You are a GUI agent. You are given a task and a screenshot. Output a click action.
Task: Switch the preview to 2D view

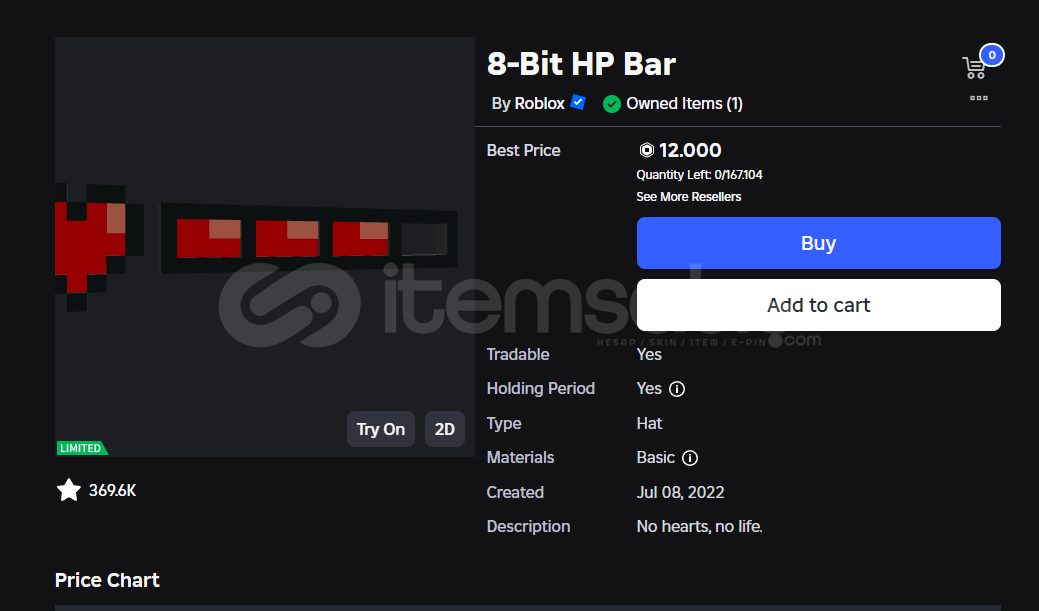(x=445, y=429)
